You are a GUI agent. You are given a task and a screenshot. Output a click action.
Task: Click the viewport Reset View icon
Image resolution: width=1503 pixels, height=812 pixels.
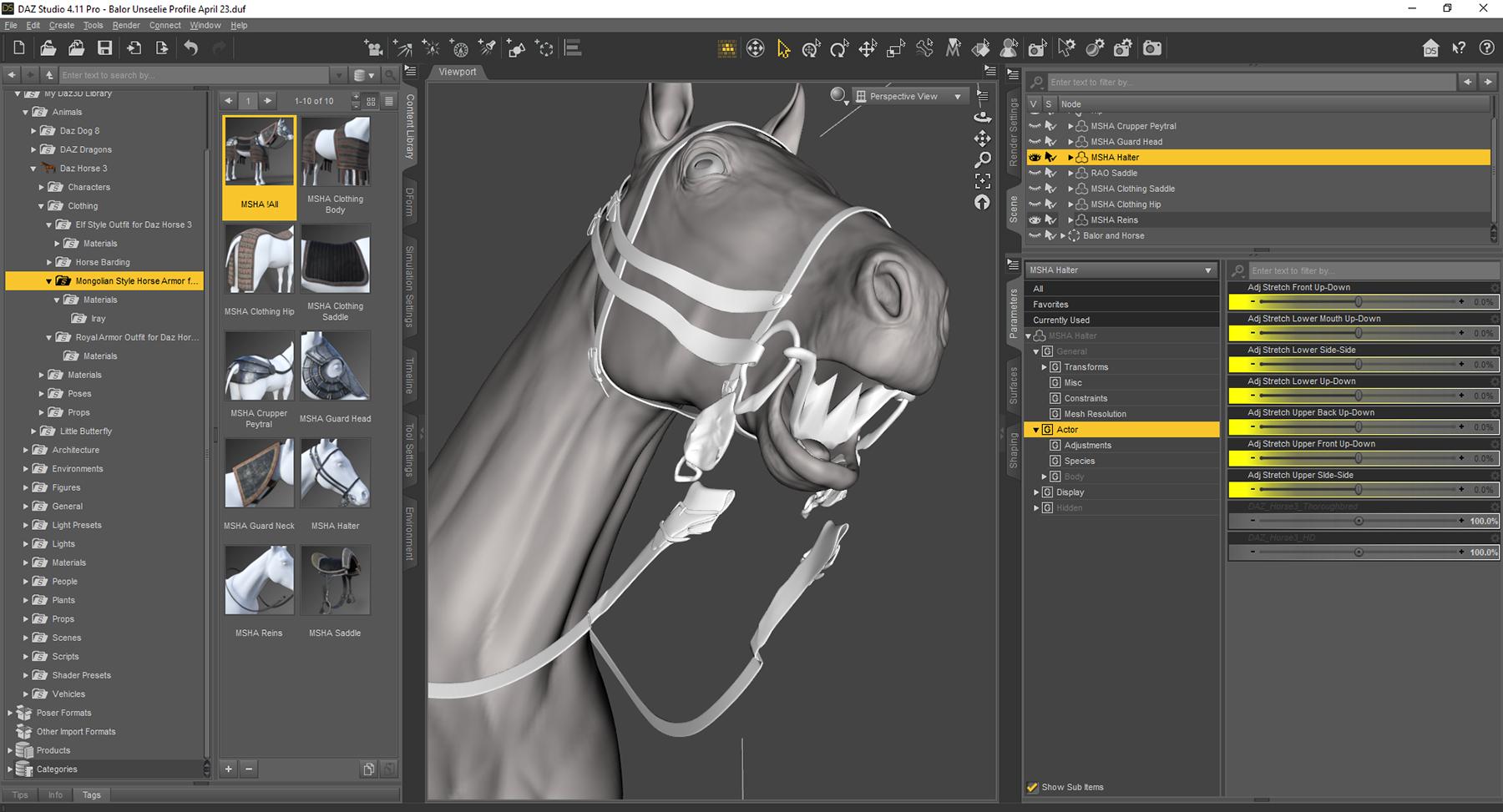tap(983, 202)
